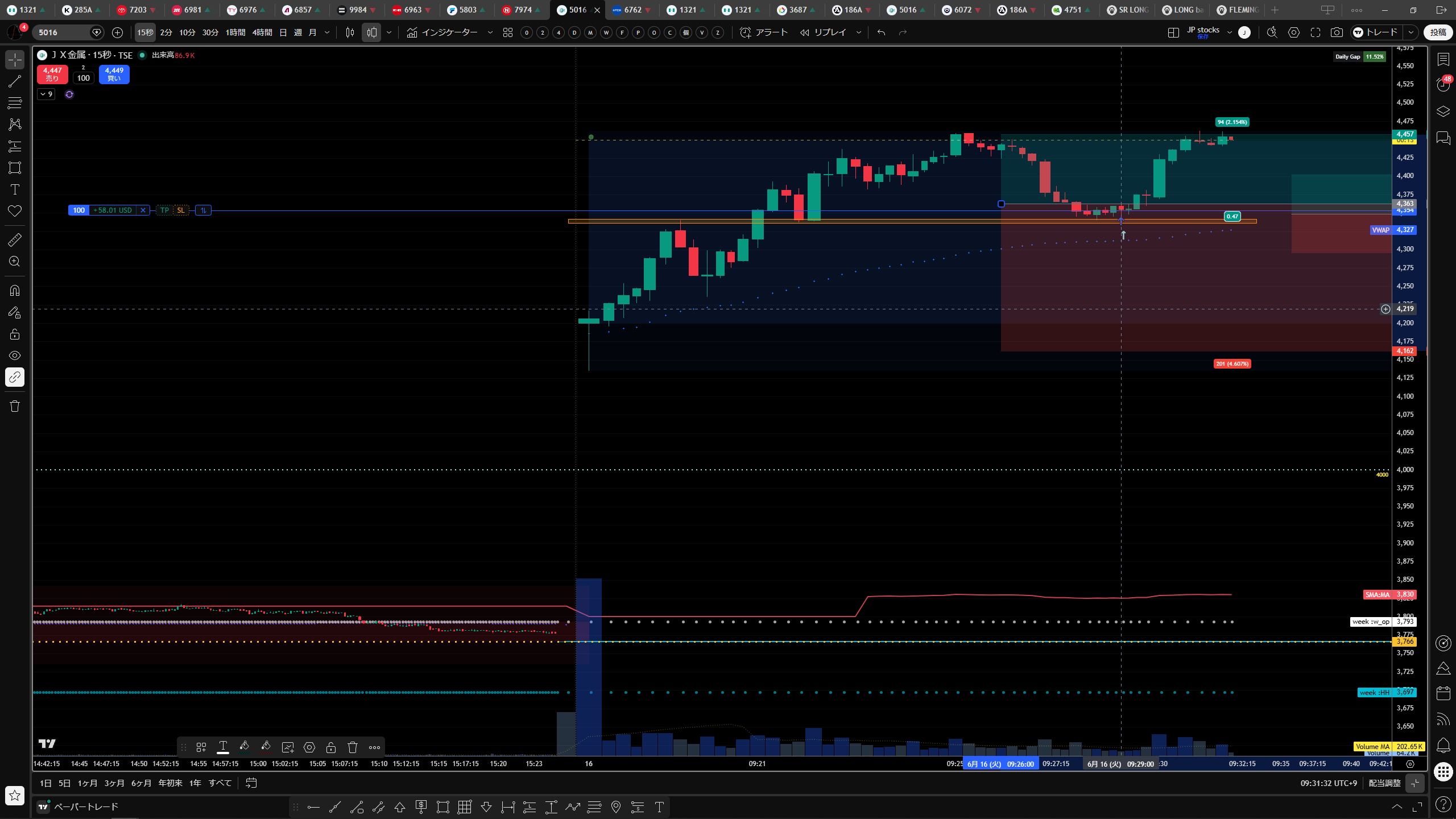Image resolution: width=1456 pixels, height=819 pixels.
Task: Select the 15秒 timeframe
Action: (x=145, y=33)
